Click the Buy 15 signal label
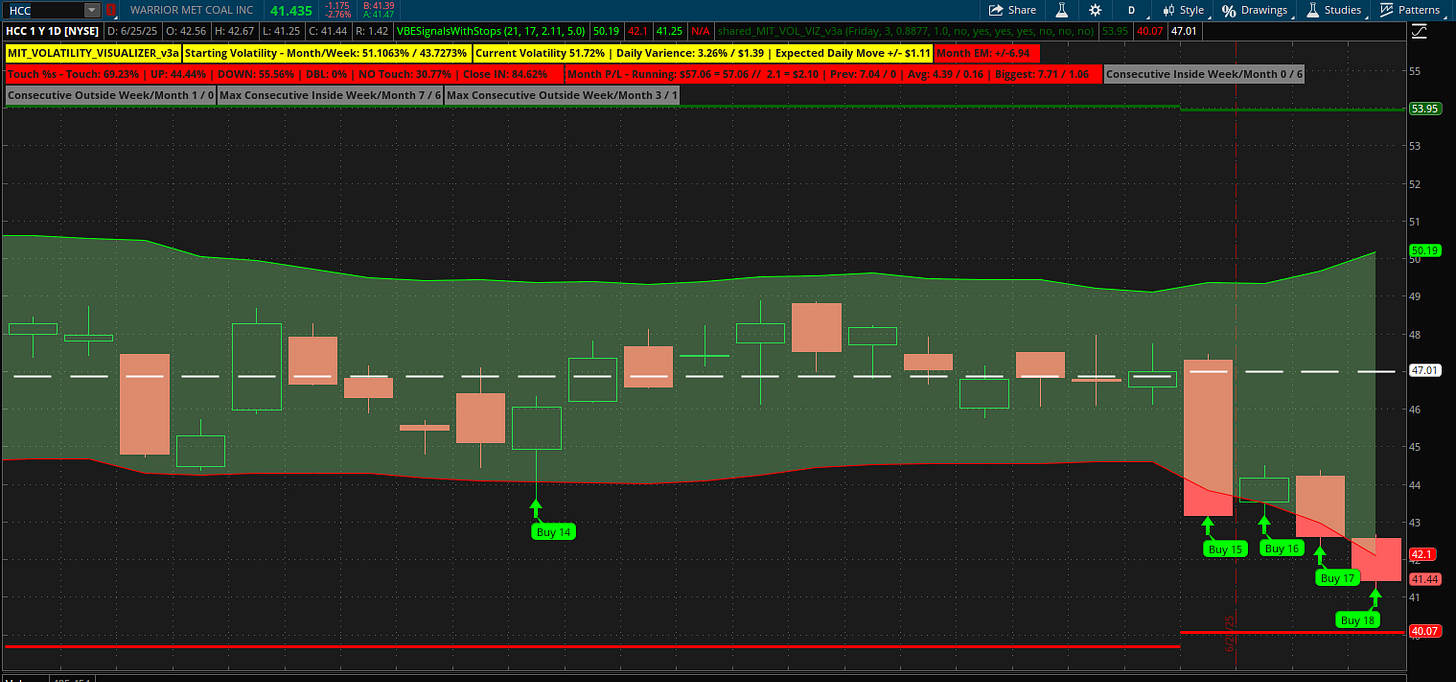The height and width of the screenshot is (682, 1456). pos(1225,549)
